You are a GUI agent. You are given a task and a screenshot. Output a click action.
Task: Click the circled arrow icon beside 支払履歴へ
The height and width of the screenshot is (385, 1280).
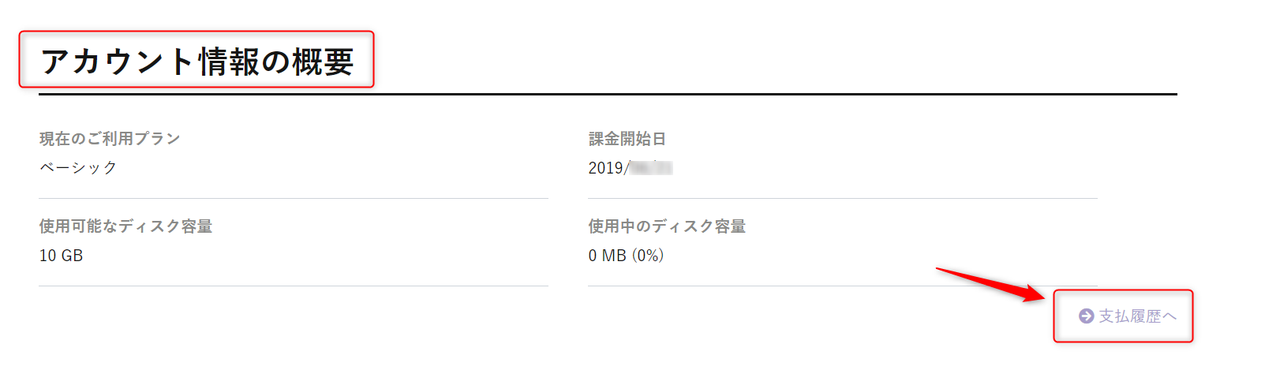click(1086, 316)
